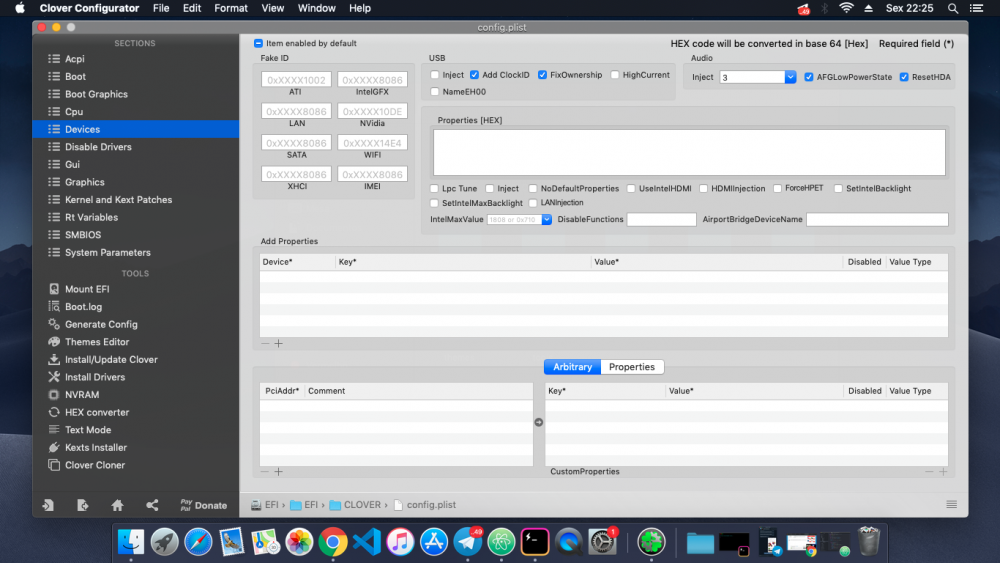The image size is (1000, 563).
Task: Click the home icon in sidebar footer
Action: 117,505
